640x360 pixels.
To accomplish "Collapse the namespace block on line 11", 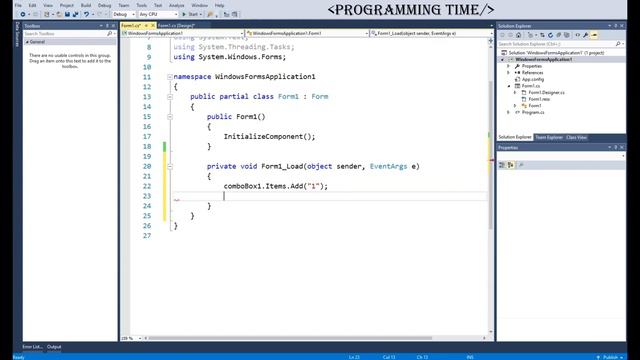I will coord(170,77).
